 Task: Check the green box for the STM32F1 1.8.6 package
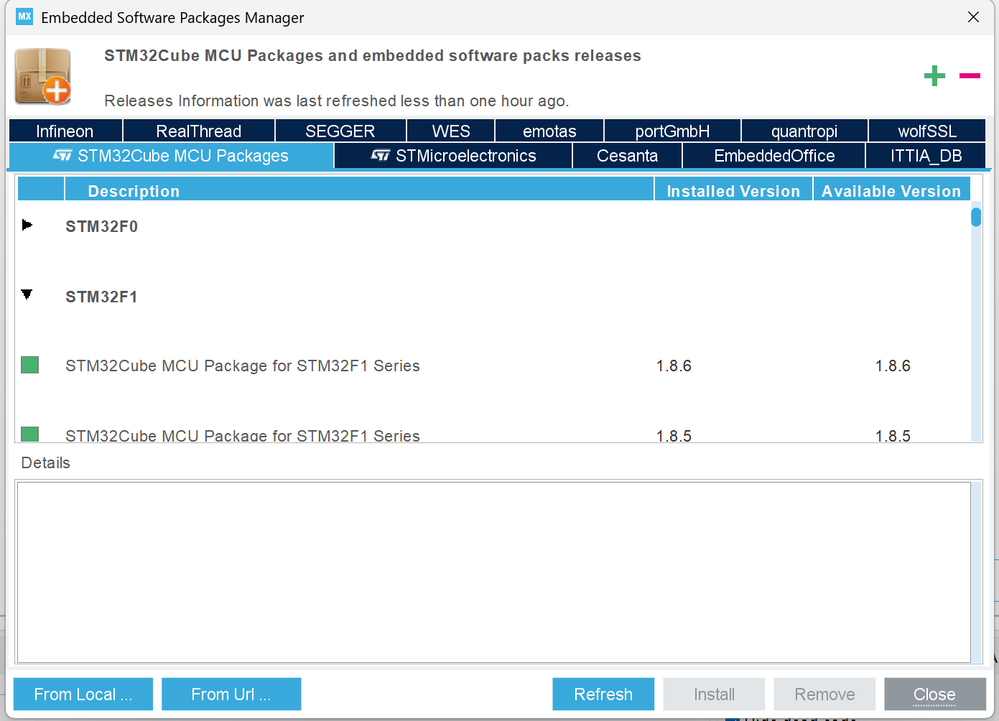point(29,365)
